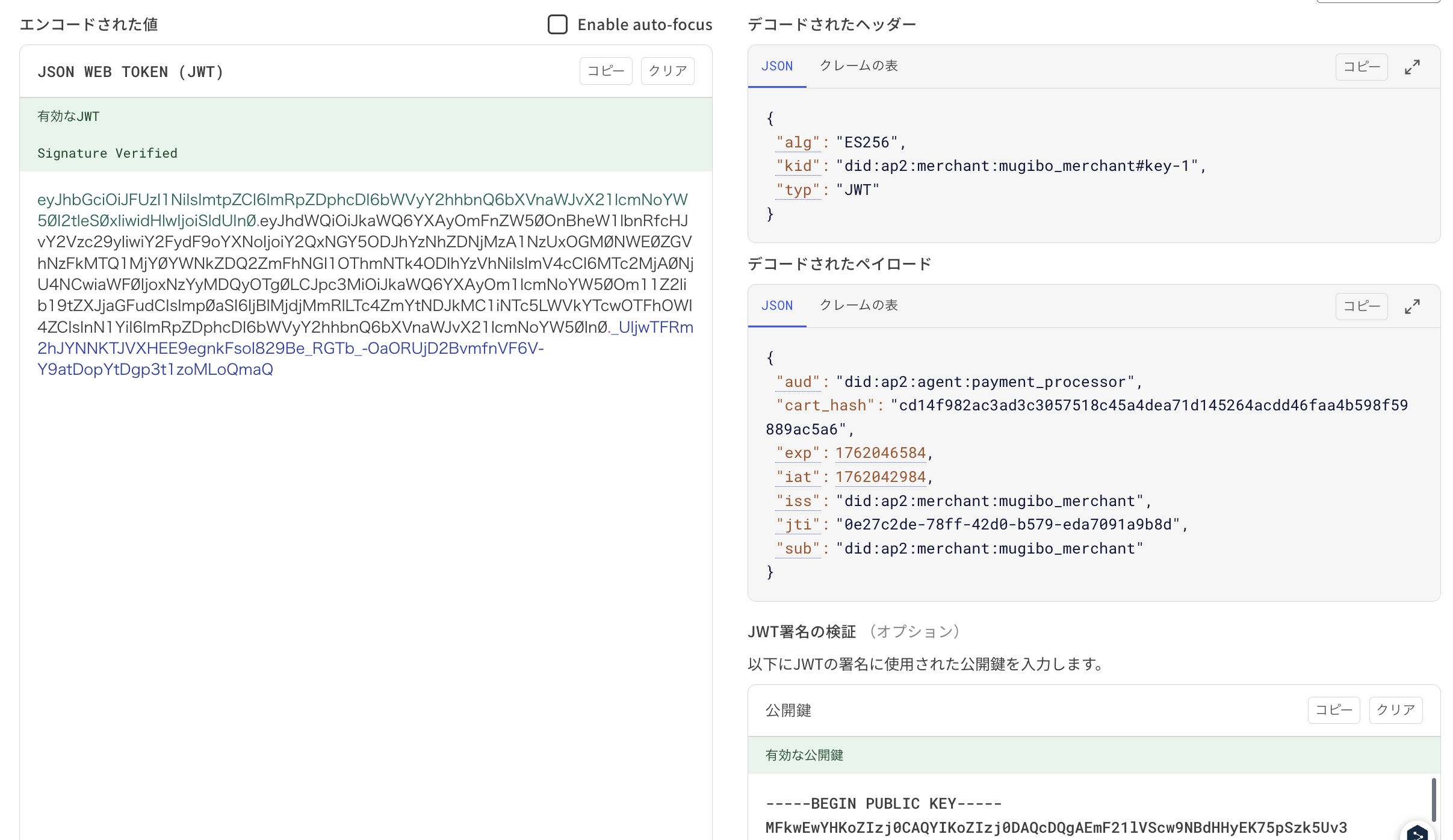Expand the decoded payload JSON panel
This screenshot has height=840, width=1453.
tap(1413, 306)
